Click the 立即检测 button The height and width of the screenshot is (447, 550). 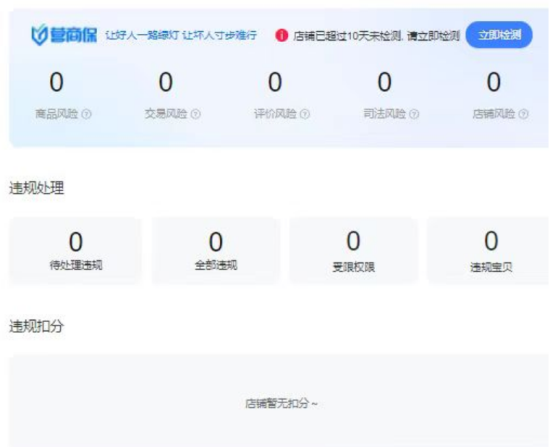pos(499,35)
